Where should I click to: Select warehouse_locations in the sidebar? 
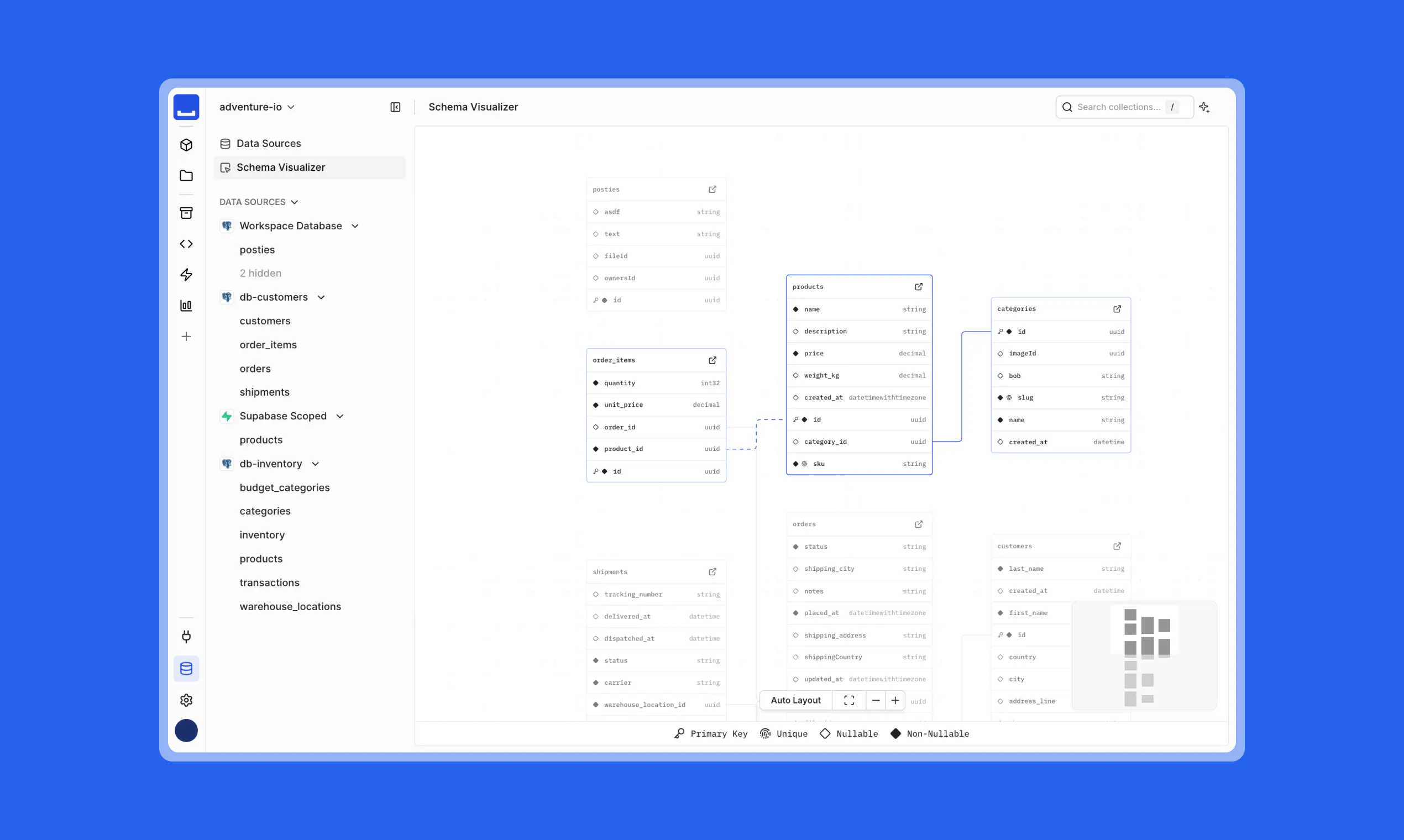click(290, 606)
